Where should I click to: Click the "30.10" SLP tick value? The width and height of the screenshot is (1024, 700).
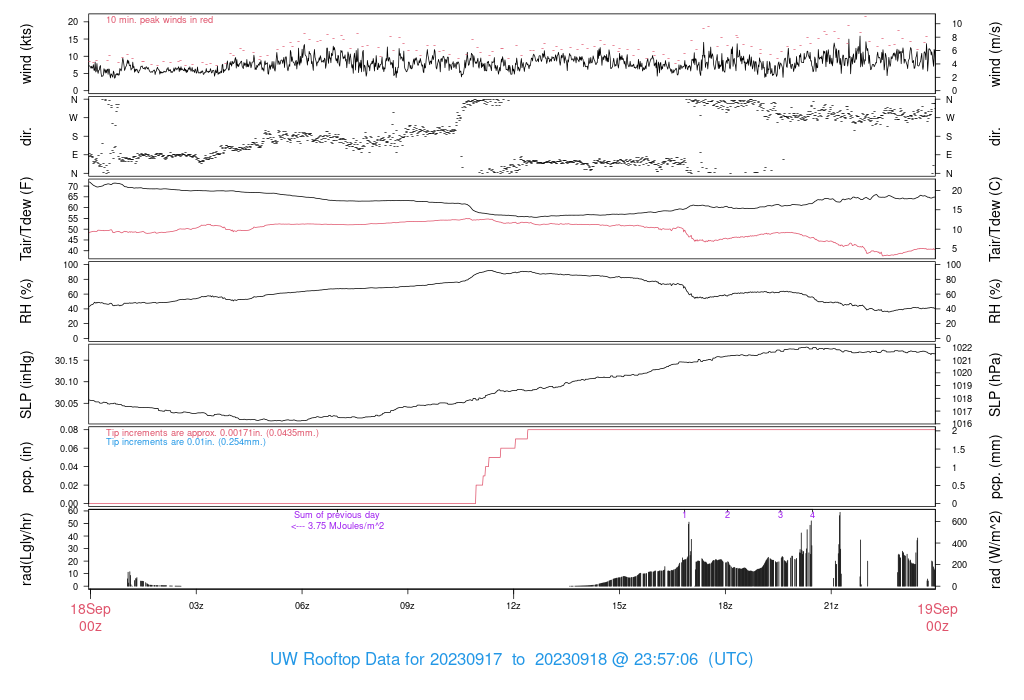67,382
